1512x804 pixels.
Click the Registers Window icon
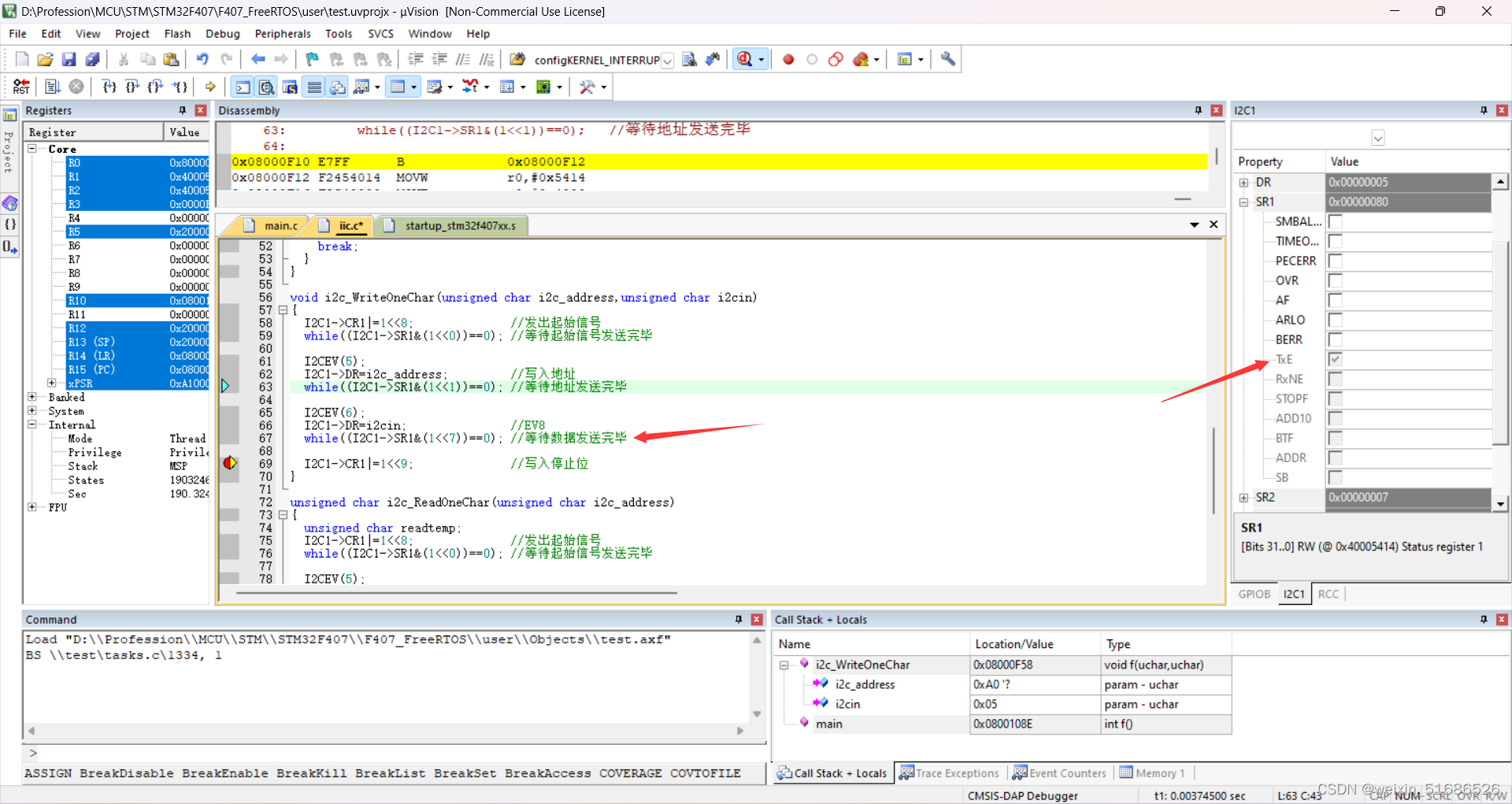[x=313, y=87]
